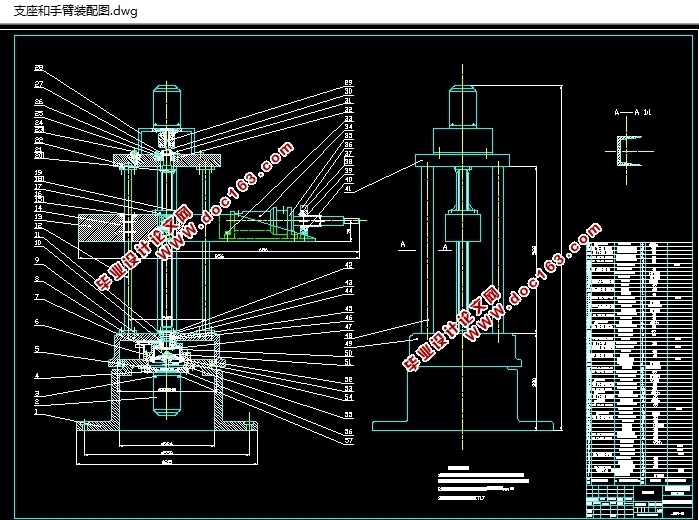Screen dimensions: 699x520
Task: Select part callout number 56
Action: 348,431
